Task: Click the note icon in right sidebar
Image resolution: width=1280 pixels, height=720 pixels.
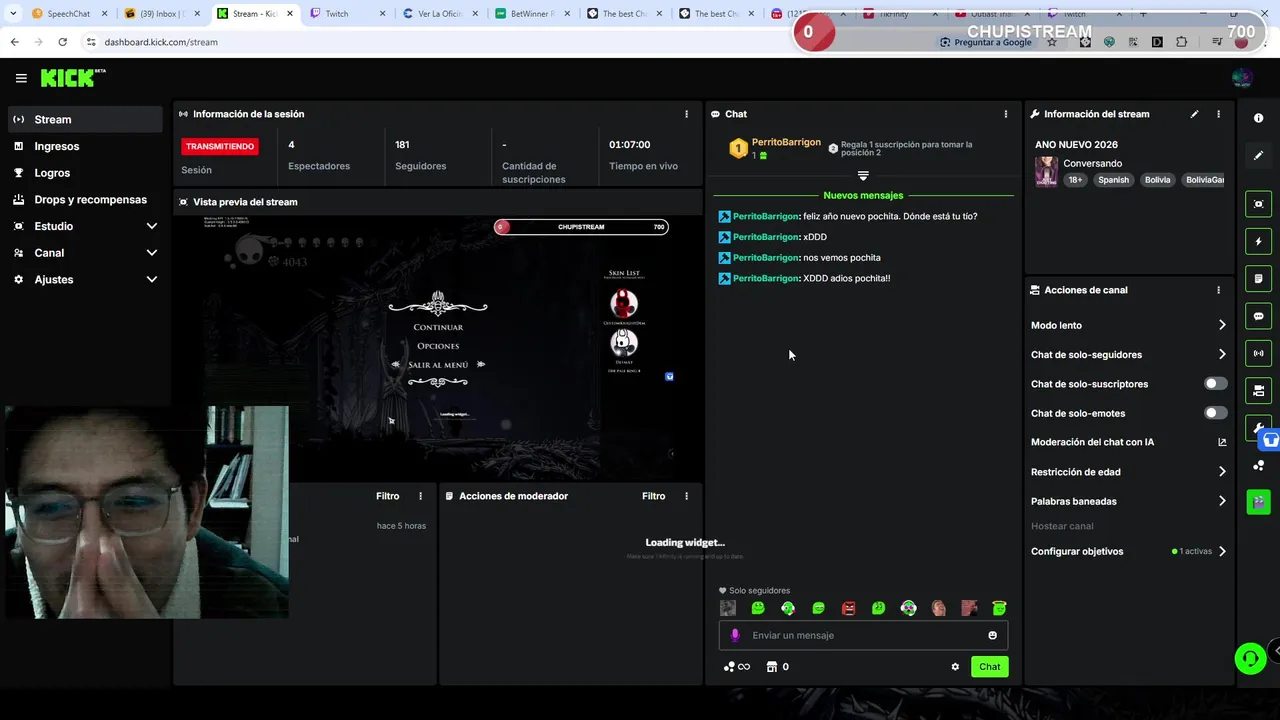Action: click(1258, 278)
